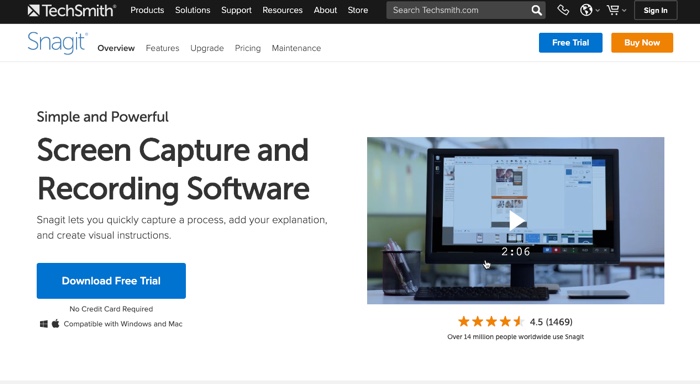Viewport: 700px width, 384px height.
Task: Click the TechSmith logo
Action: [x=72, y=10]
